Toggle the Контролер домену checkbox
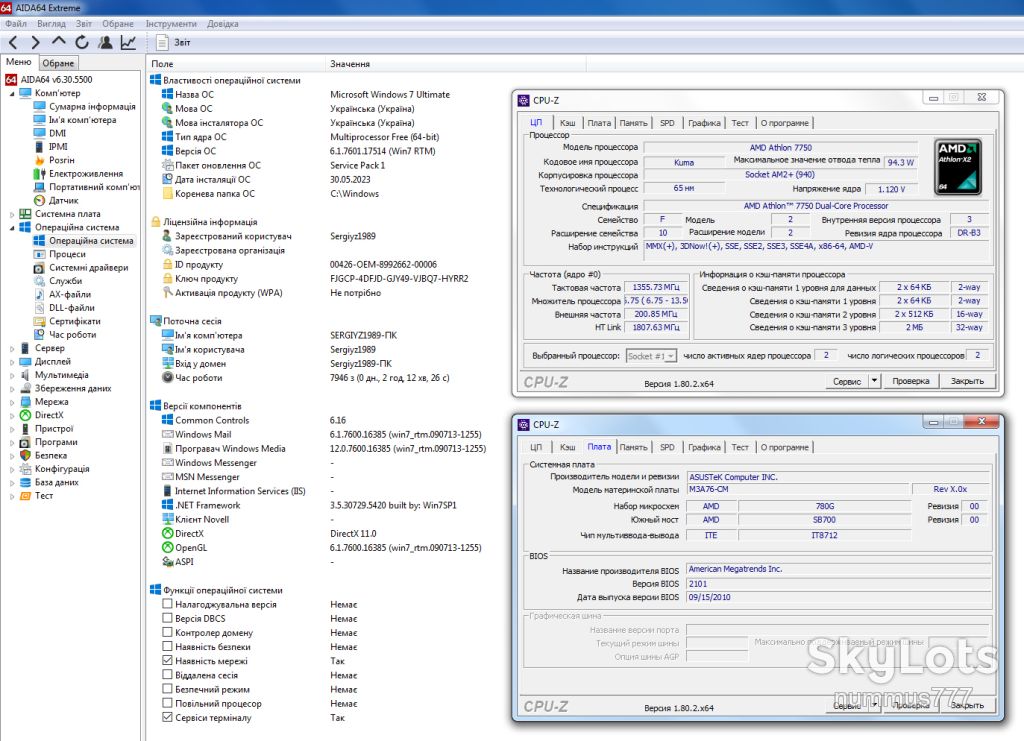This screenshot has height=741, width=1024. pyautogui.click(x=167, y=632)
